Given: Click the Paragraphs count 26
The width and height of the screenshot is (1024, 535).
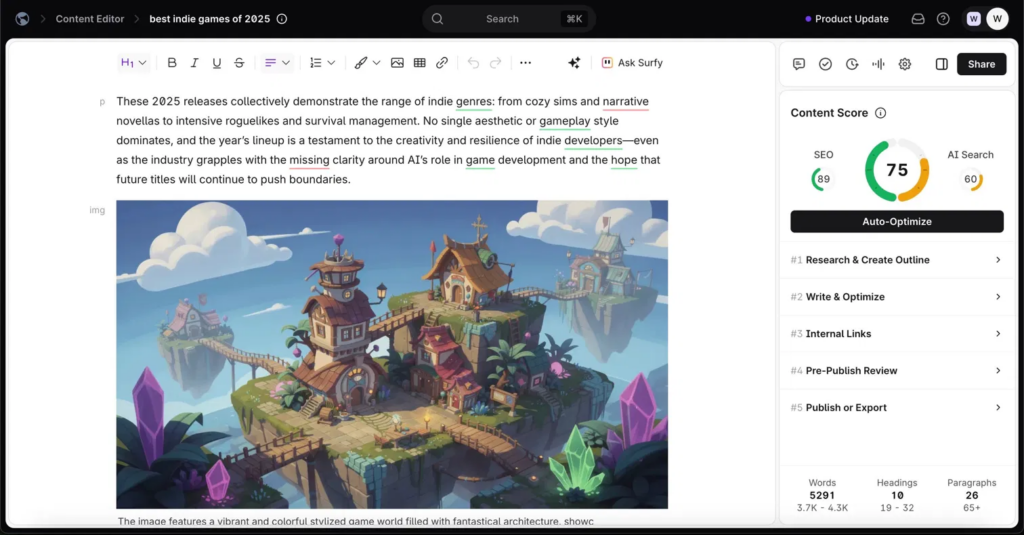Looking at the screenshot, I should point(972,496).
